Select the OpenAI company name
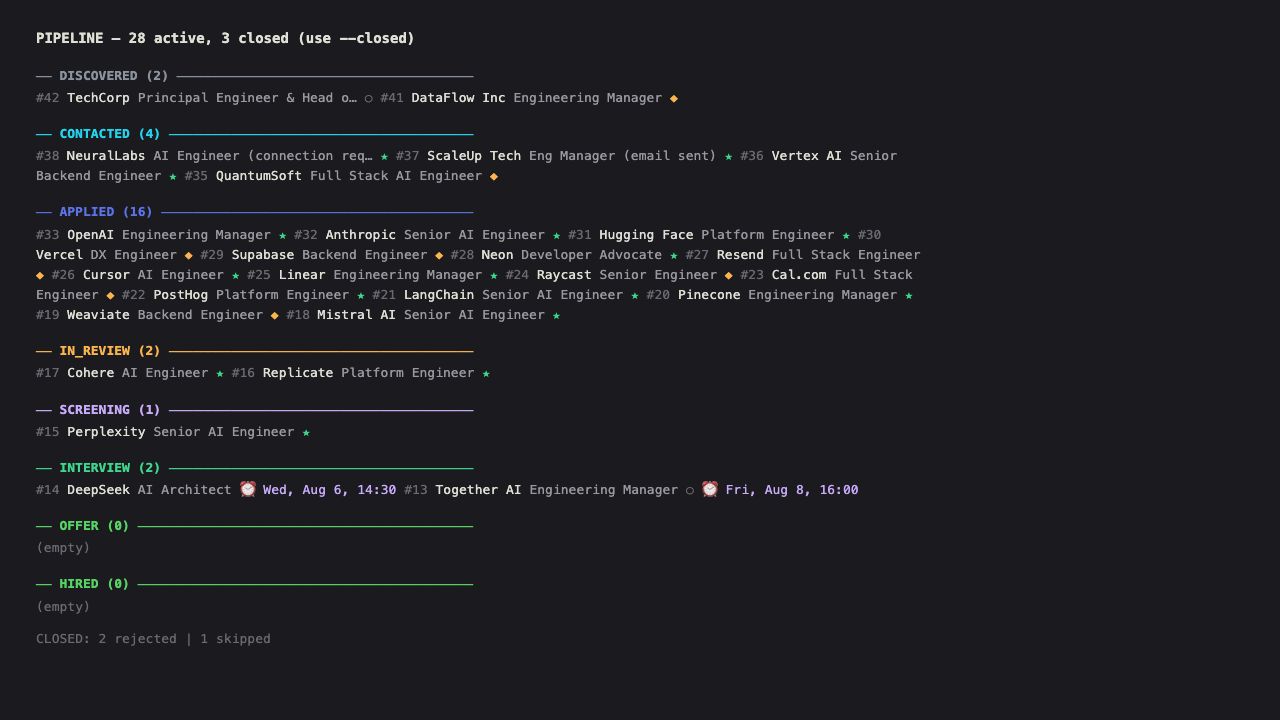Image resolution: width=1280 pixels, height=720 pixels. click(x=91, y=235)
